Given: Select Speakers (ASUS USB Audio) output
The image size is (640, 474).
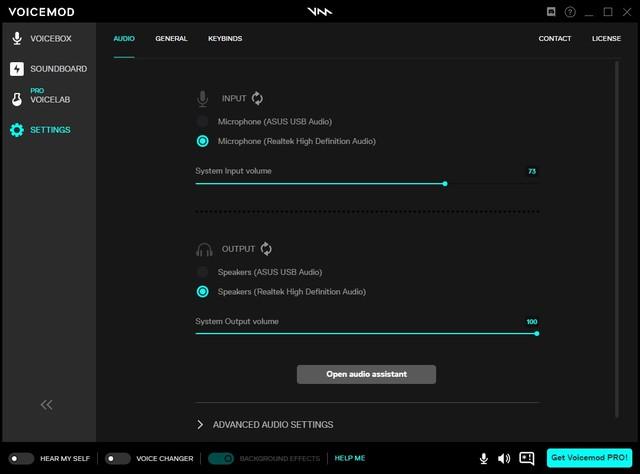Looking at the screenshot, I should [x=203, y=272].
